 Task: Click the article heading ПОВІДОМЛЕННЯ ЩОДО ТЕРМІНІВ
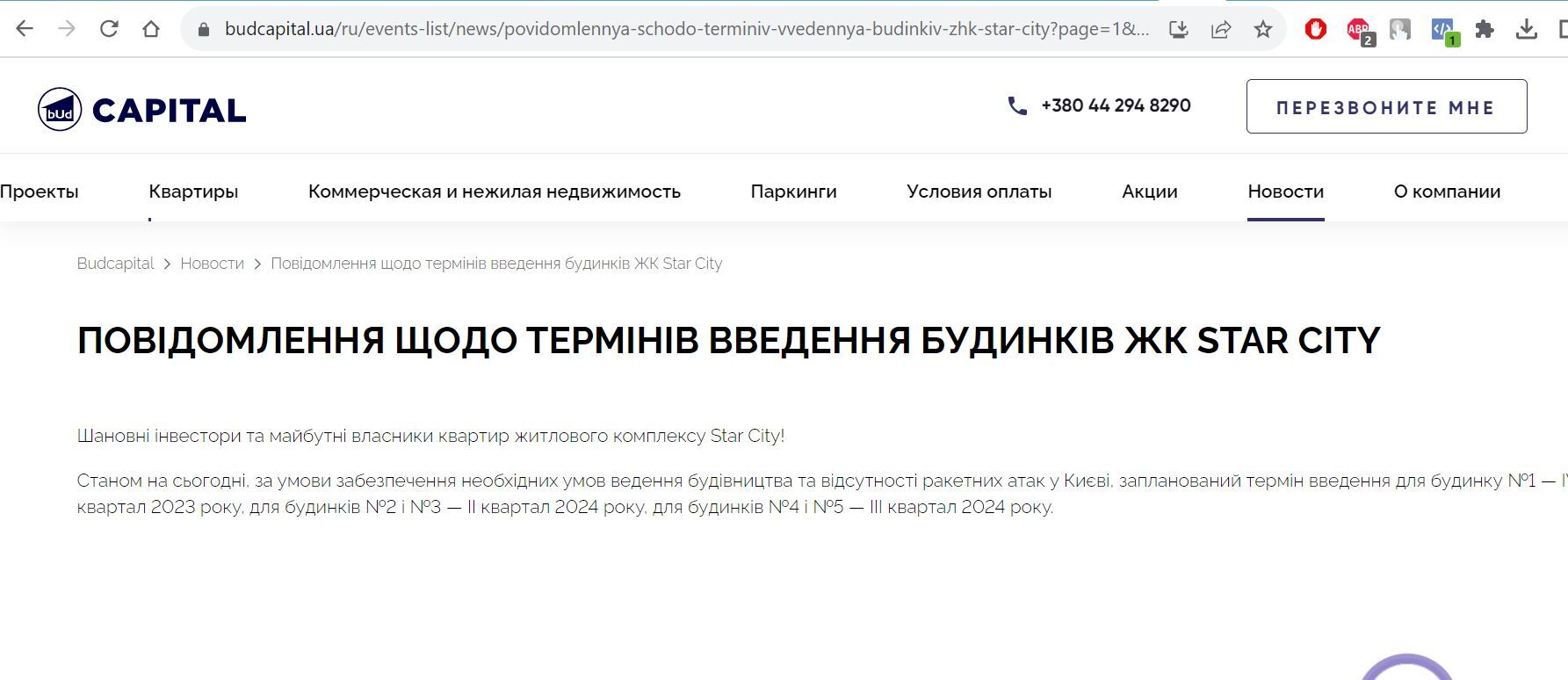click(729, 340)
